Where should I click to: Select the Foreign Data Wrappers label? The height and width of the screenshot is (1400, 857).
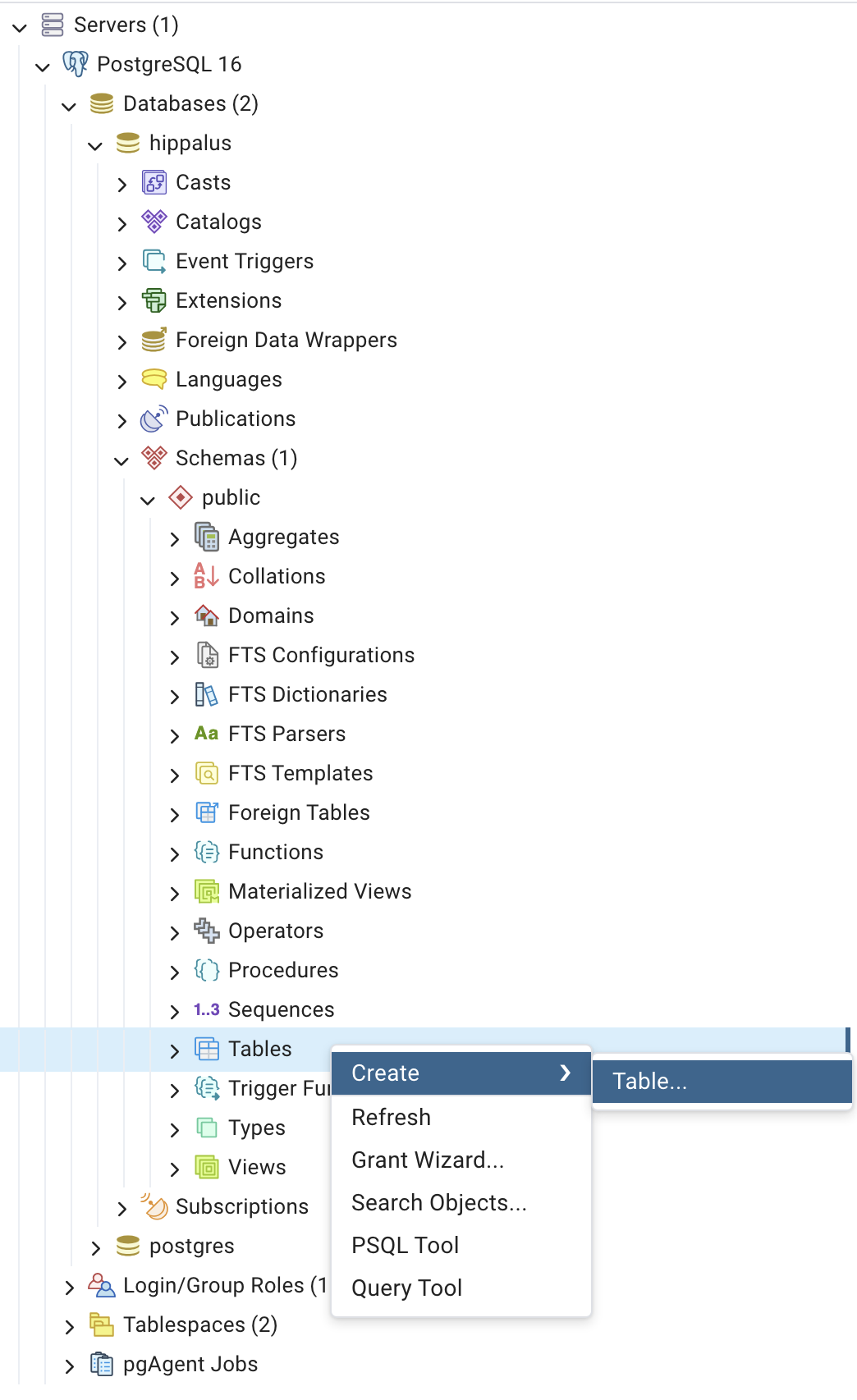(x=286, y=340)
